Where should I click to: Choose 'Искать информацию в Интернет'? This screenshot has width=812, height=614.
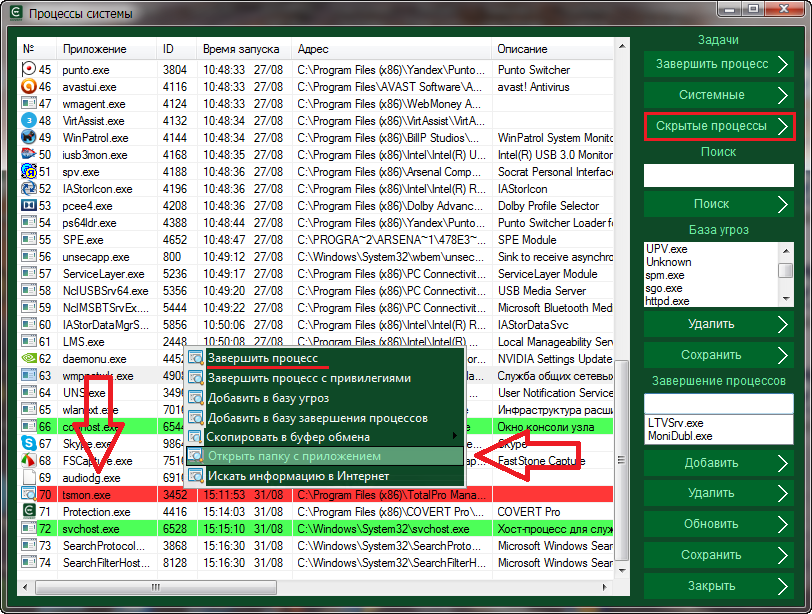click(324, 476)
